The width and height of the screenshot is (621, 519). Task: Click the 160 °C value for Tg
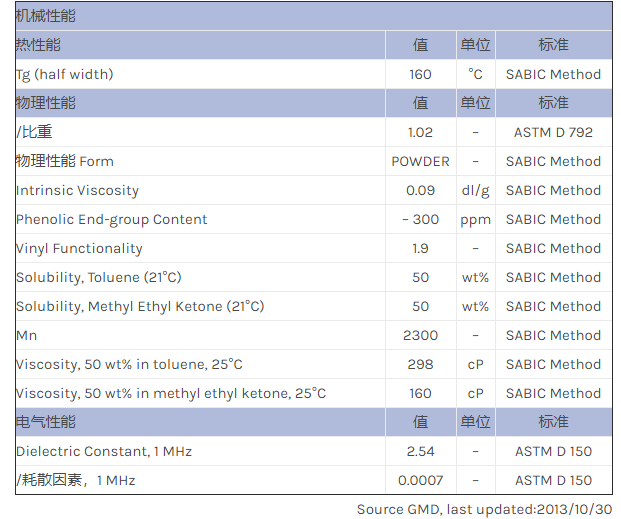(420, 74)
